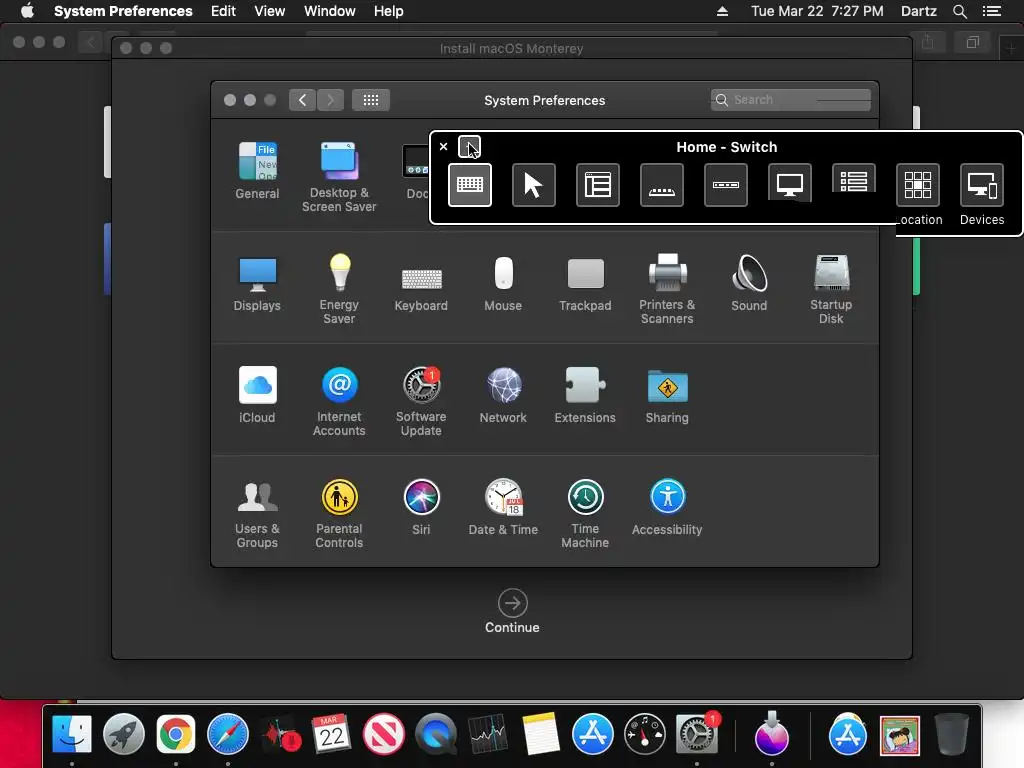Open the iCloud preferences pane
Screen dimensions: 1024x768
[x=257, y=395]
